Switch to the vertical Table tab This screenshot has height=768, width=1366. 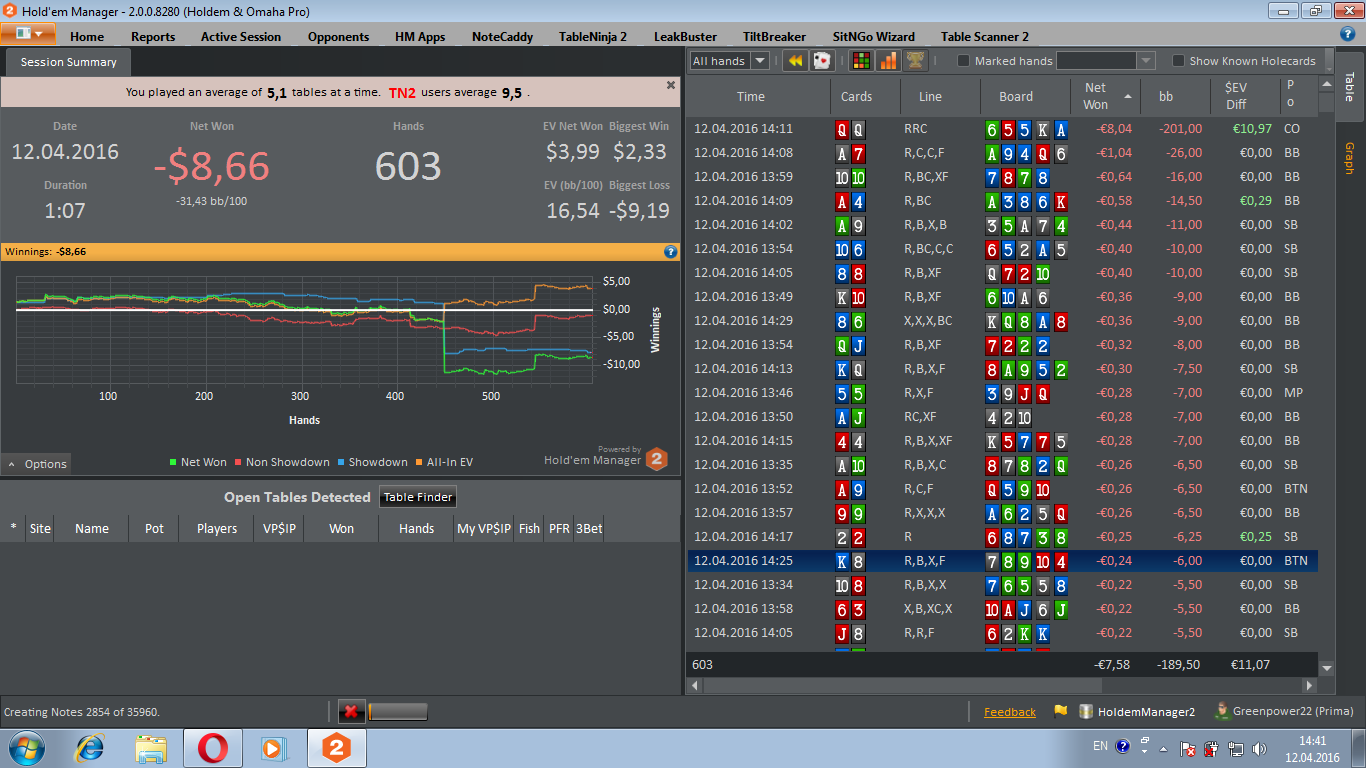click(1349, 86)
